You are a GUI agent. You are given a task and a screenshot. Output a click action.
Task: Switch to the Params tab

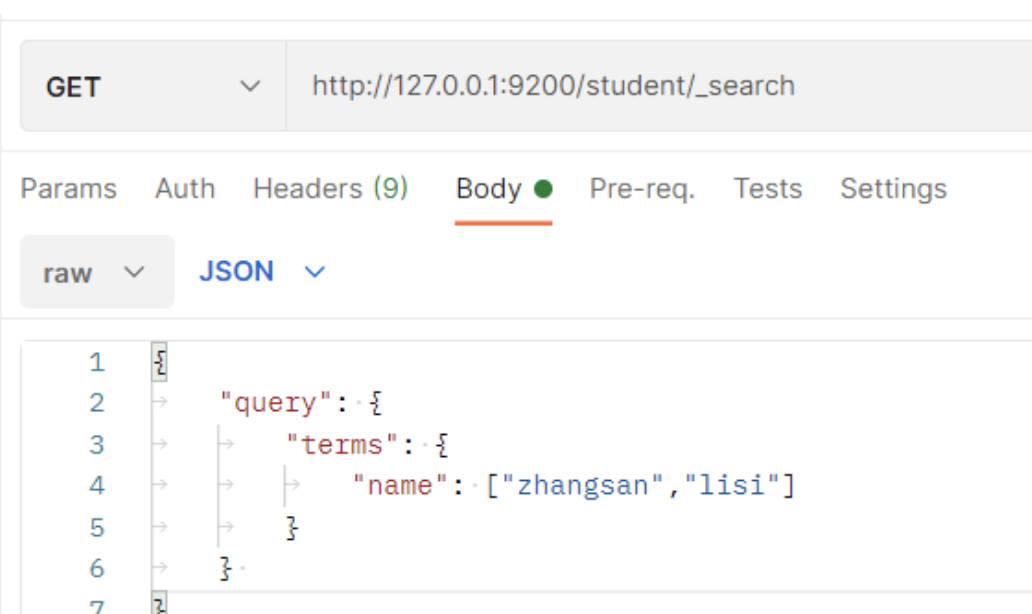(x=69, y=189)
